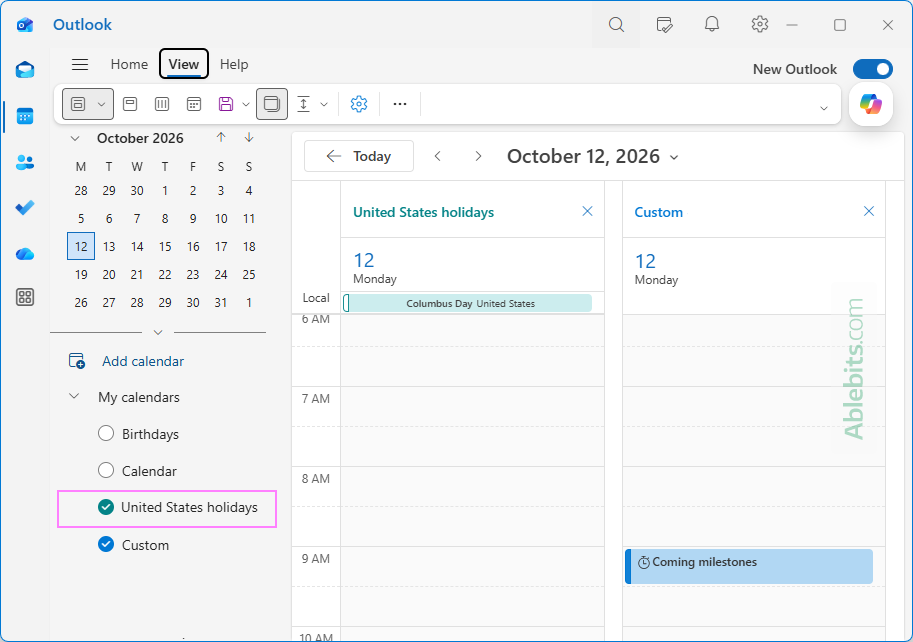Open the Coming milestones event
Screen dimensions: 913x642
[x=749, y=566]
